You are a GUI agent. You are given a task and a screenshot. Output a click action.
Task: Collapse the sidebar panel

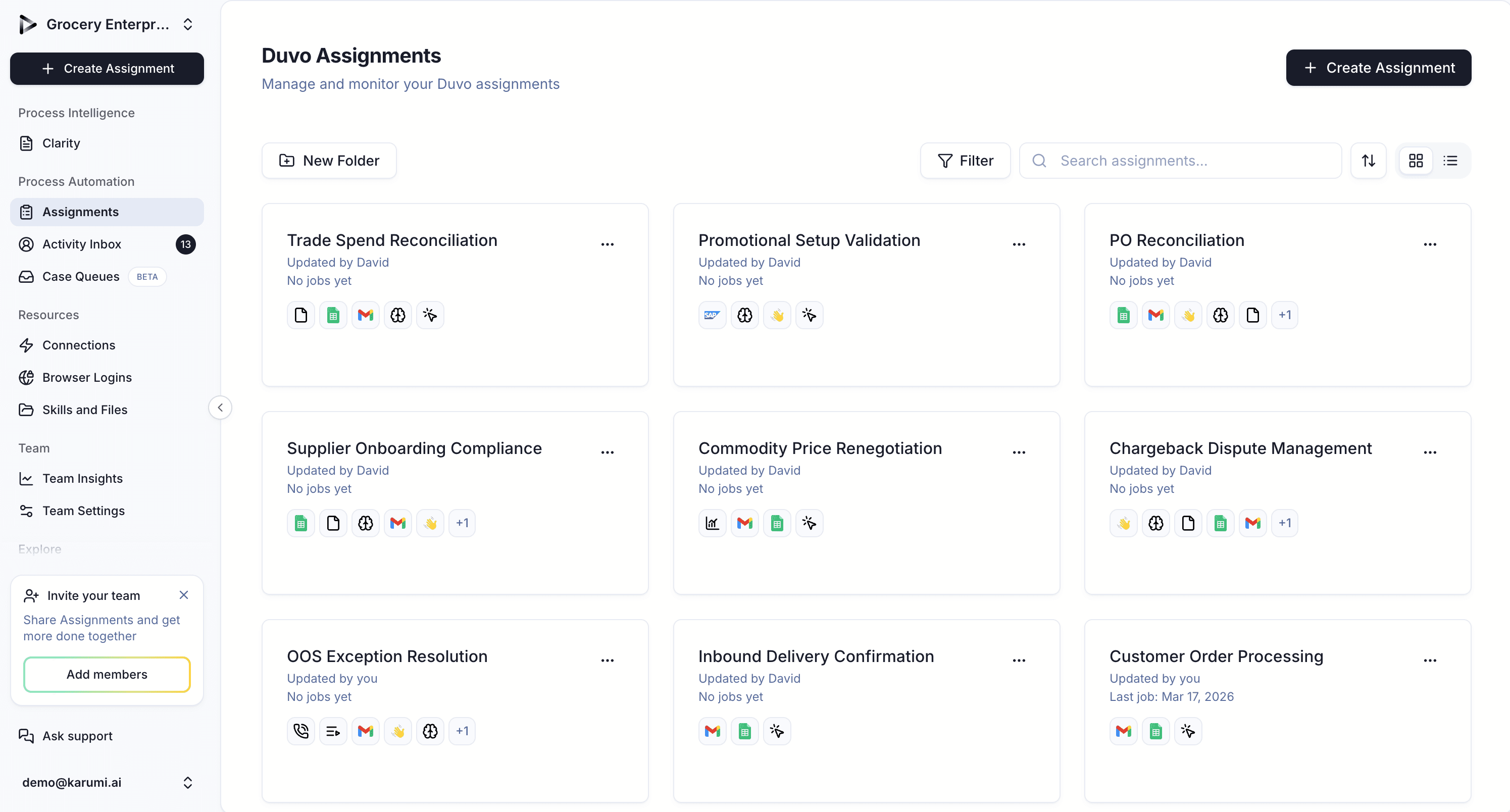220,408
